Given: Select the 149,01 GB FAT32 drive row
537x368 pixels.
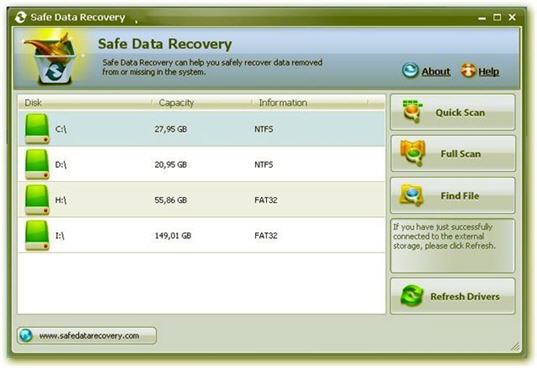Looking at the screenshot, I should 201,235.
